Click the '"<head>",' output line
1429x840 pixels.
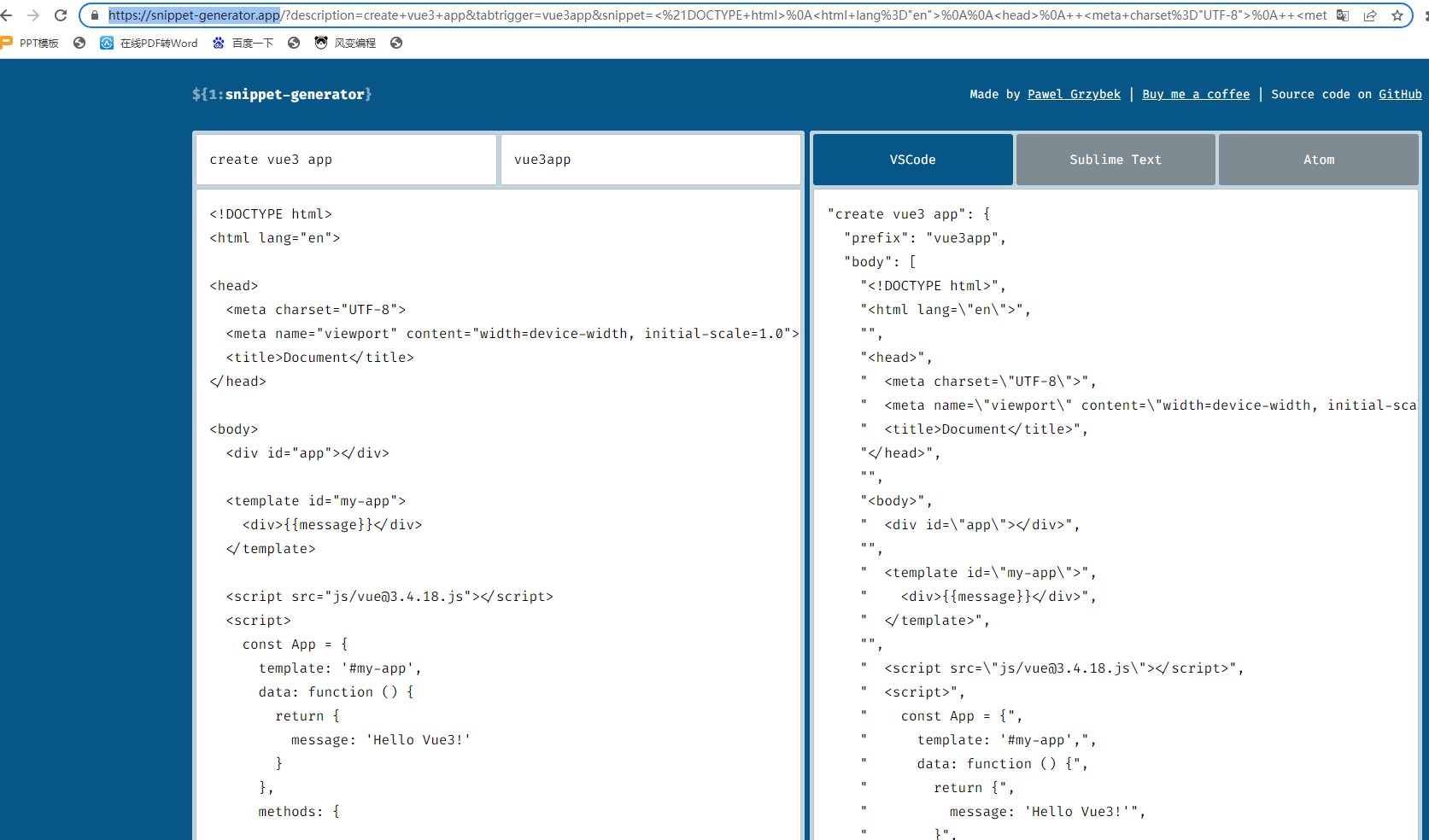coord(896,358)
